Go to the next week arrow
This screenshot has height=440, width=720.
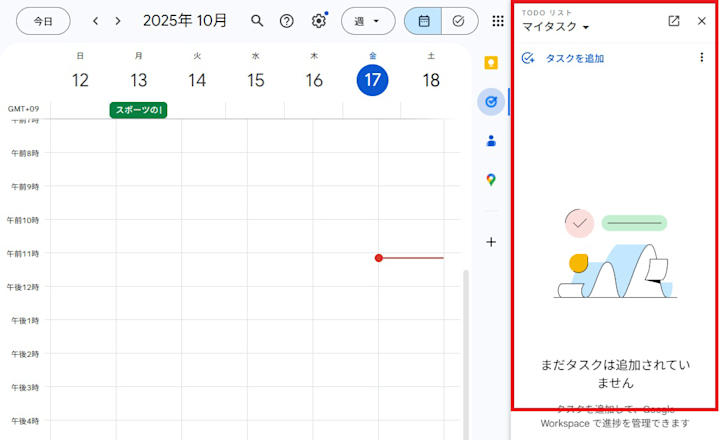point(118,21)
